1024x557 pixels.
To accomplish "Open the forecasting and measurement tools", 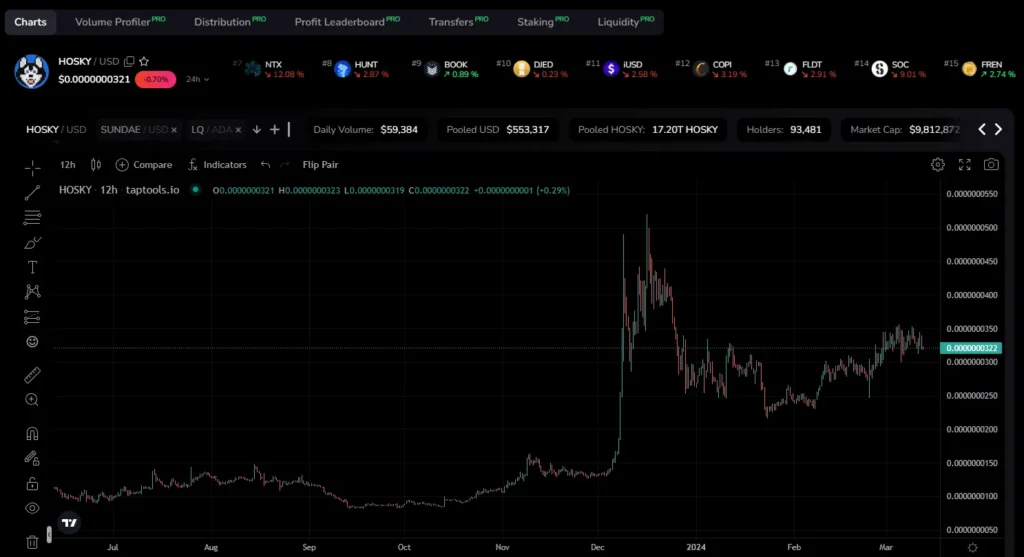I will [32, 317].
